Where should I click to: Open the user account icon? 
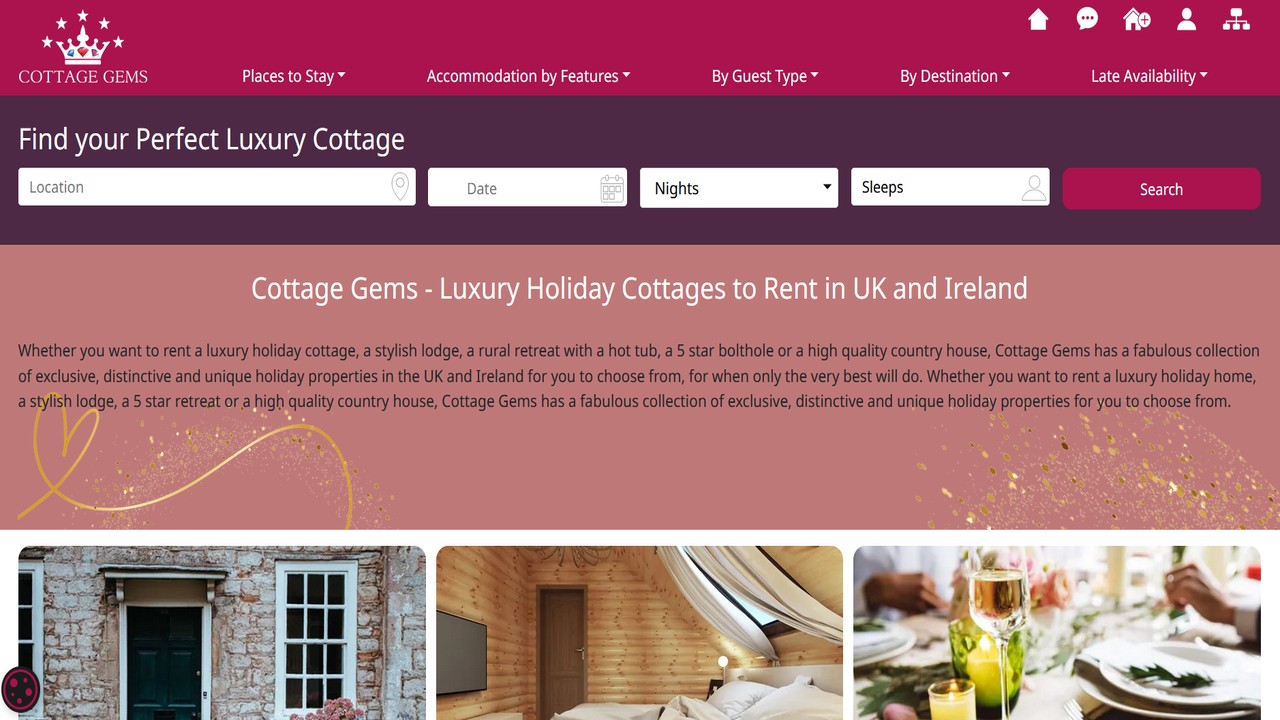[1186, 19]
